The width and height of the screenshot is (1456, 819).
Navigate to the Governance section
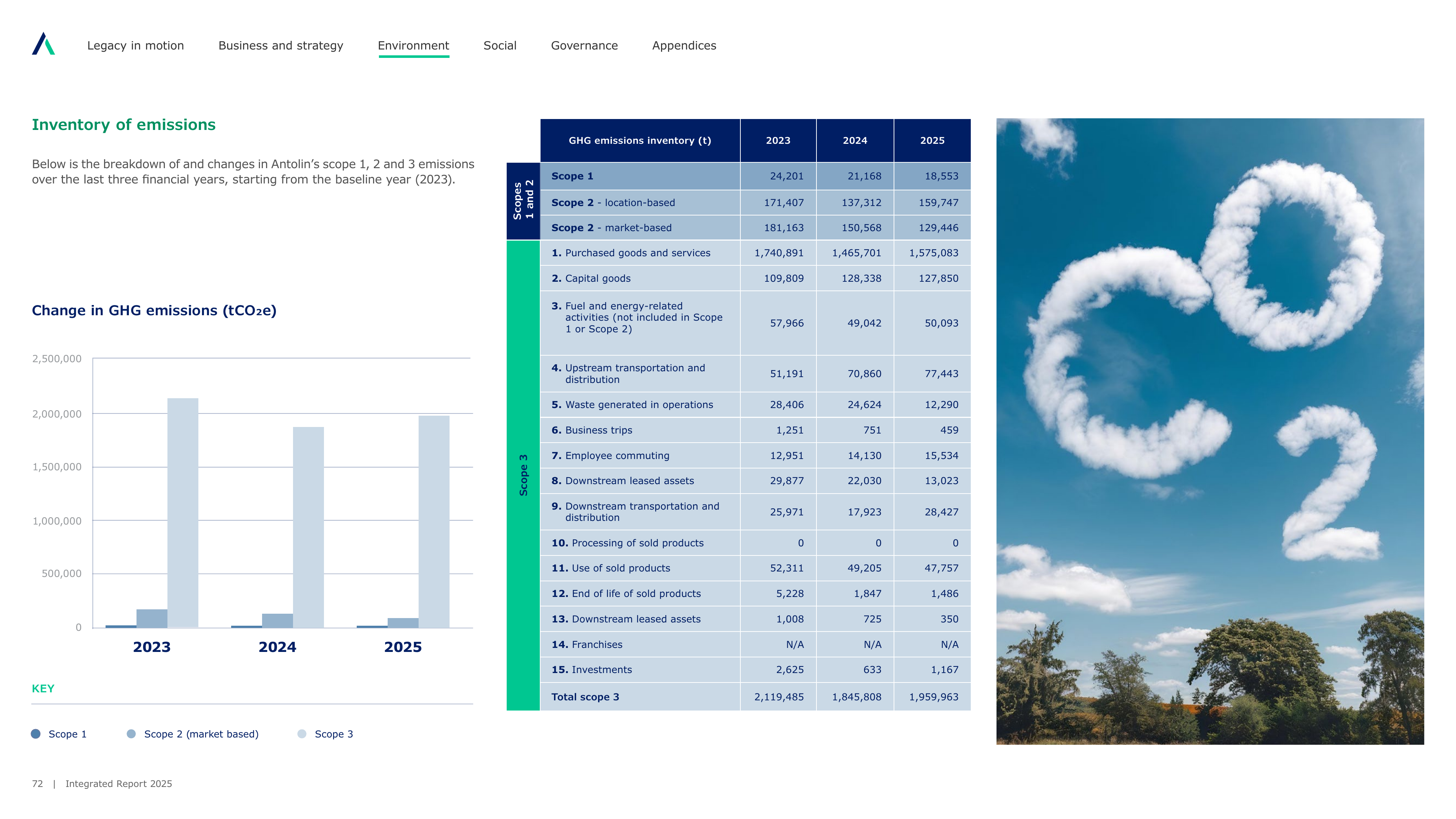tap(585, 46)
